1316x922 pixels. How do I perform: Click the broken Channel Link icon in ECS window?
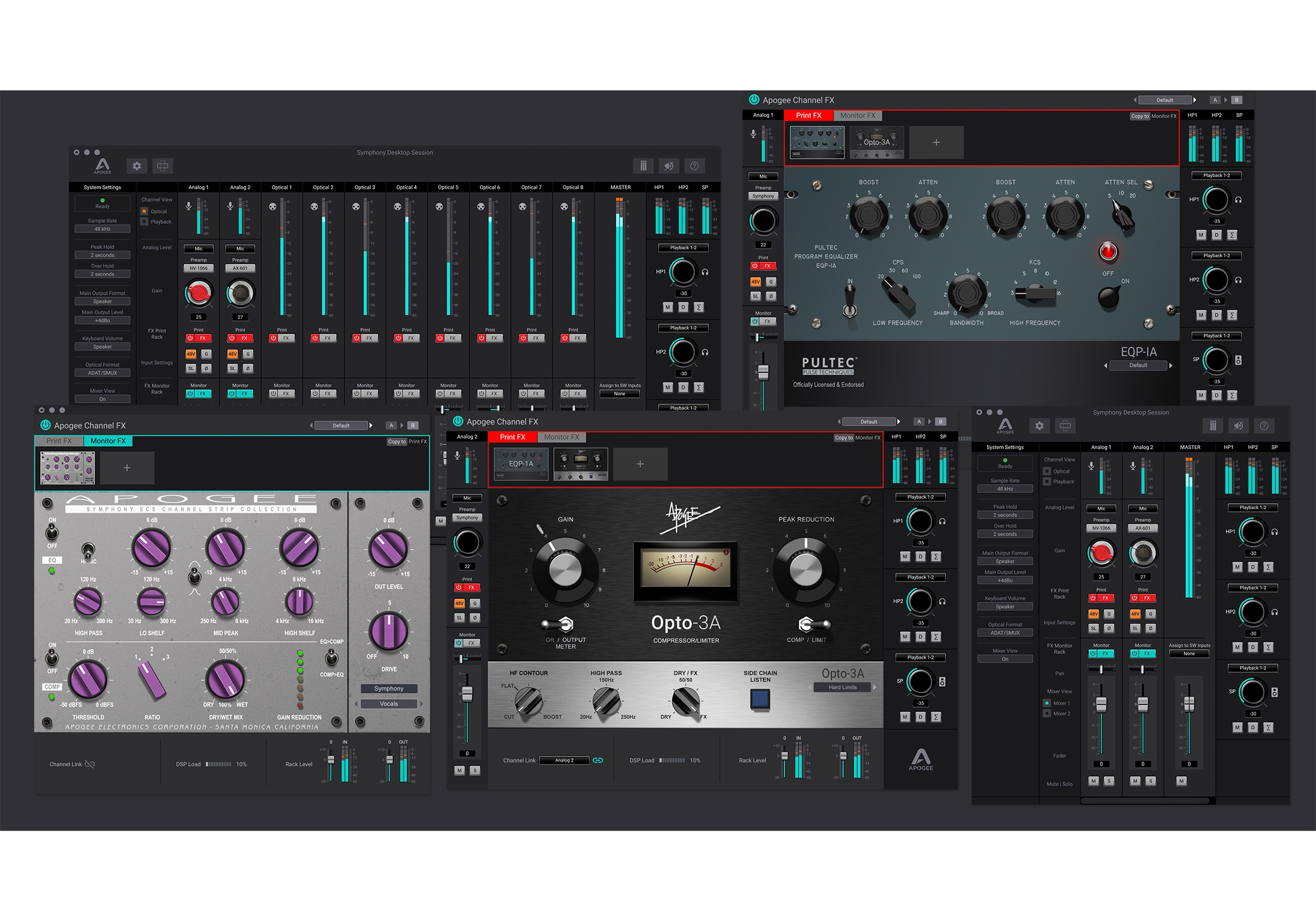tap(90, 764)
